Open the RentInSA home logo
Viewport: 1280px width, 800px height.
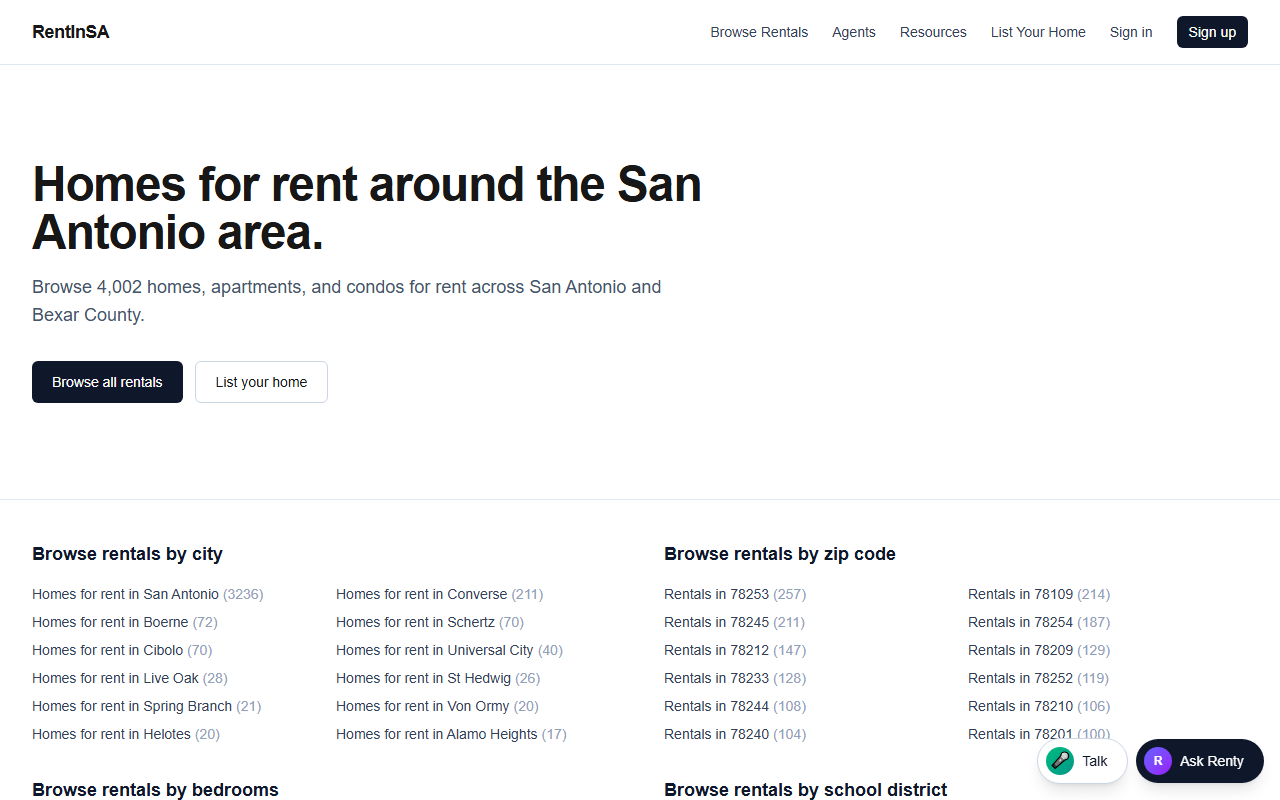click(x=71, y=32)
